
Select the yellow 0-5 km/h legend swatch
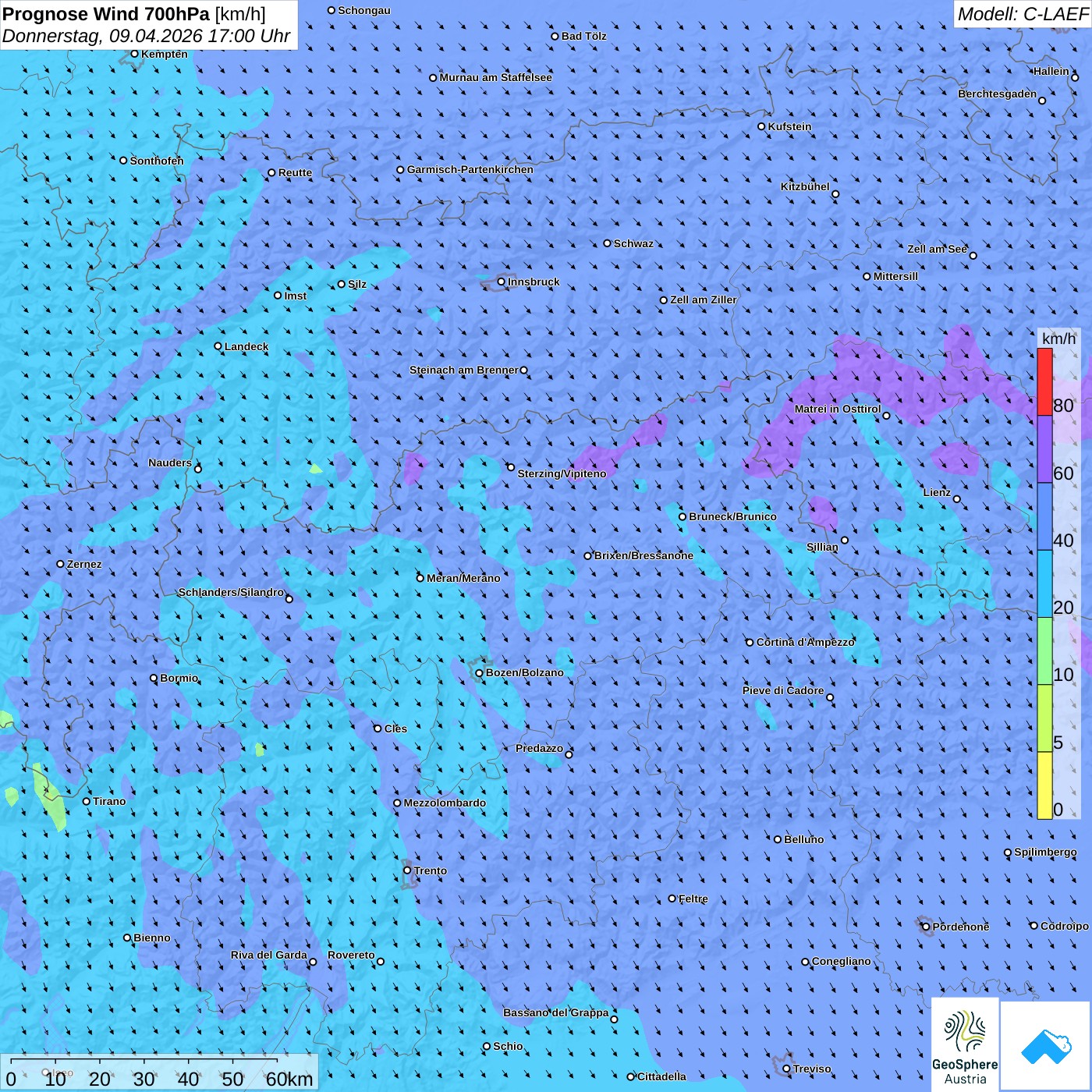[1044, 785]
